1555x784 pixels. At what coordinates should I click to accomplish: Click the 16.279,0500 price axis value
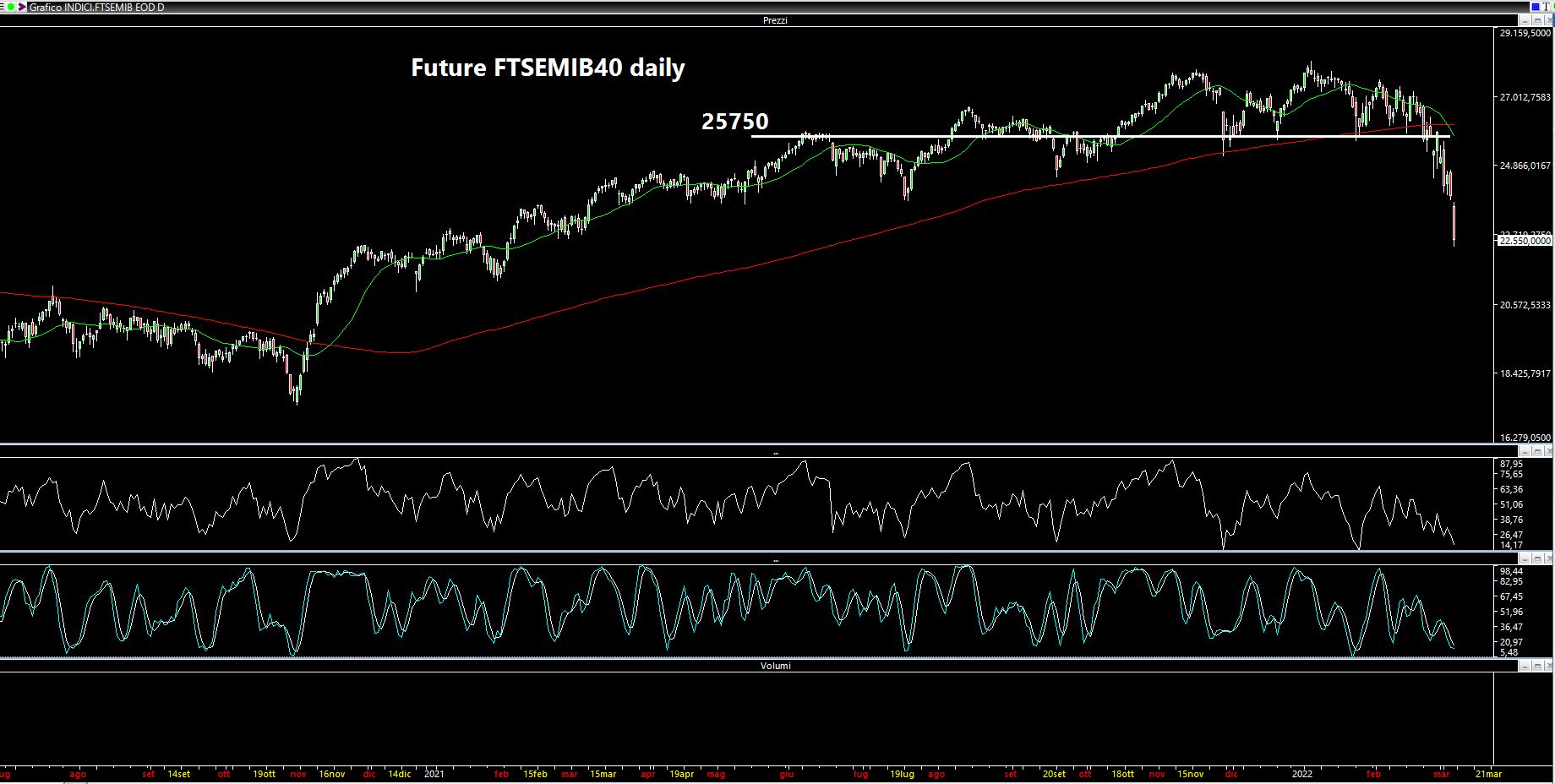click(1525, 438)
